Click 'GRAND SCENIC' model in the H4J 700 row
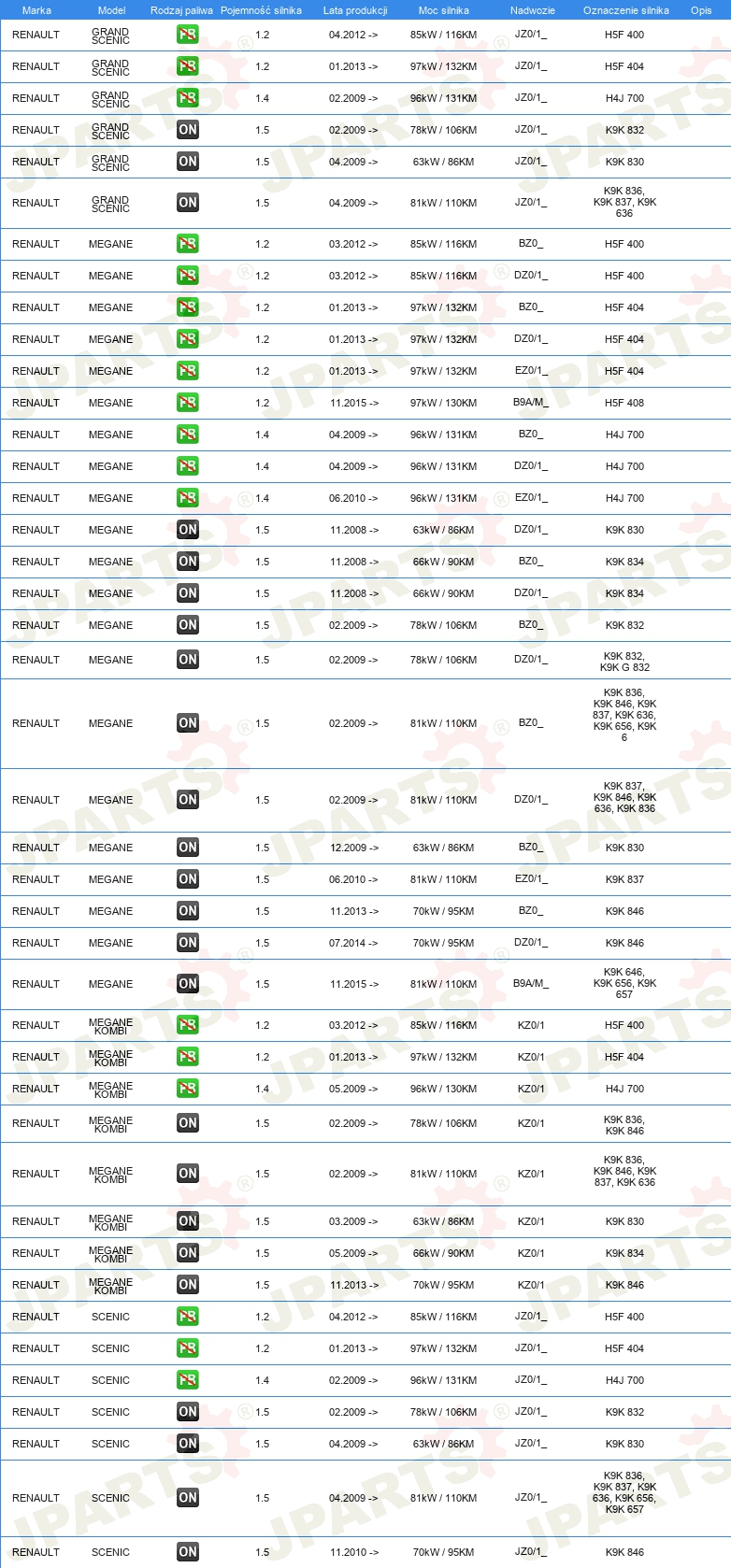The width and height of the screenshot is (731, 1568). pos(110,99)
